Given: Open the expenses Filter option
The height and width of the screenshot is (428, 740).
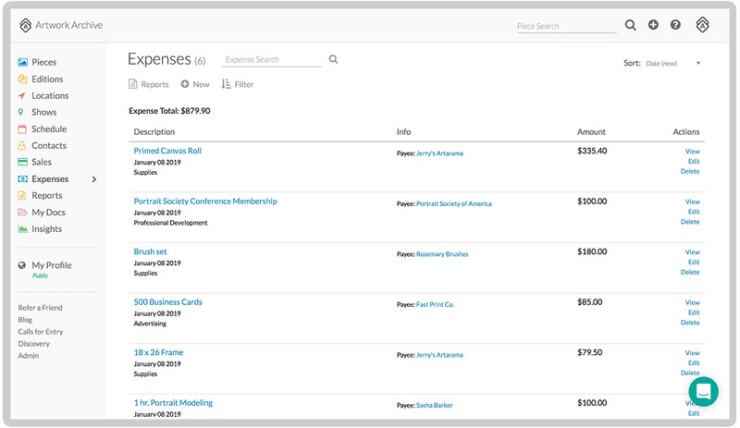Looking at the screenshot, I should (238, 85).
